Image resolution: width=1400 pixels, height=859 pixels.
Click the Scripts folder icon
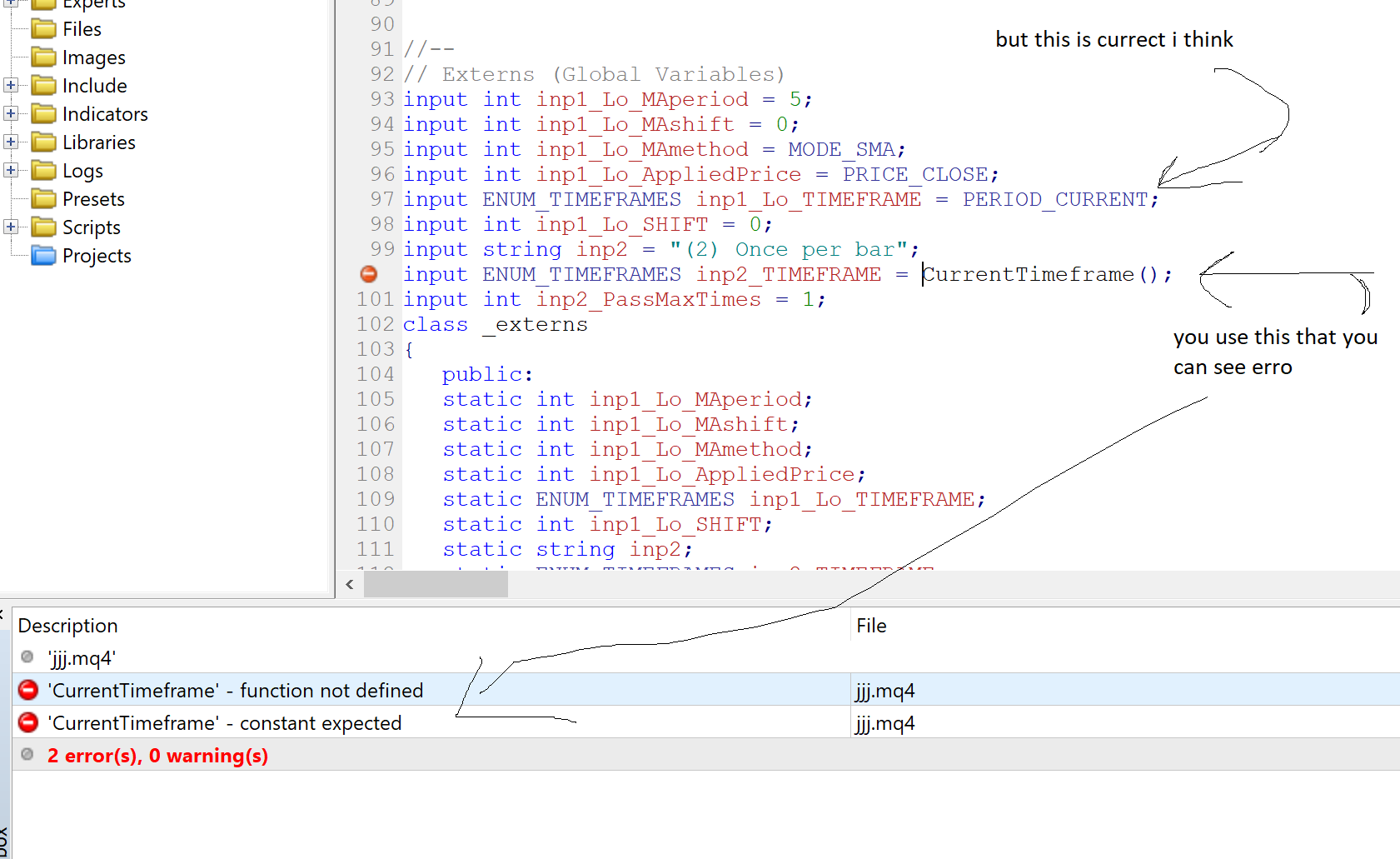point(43,227)
